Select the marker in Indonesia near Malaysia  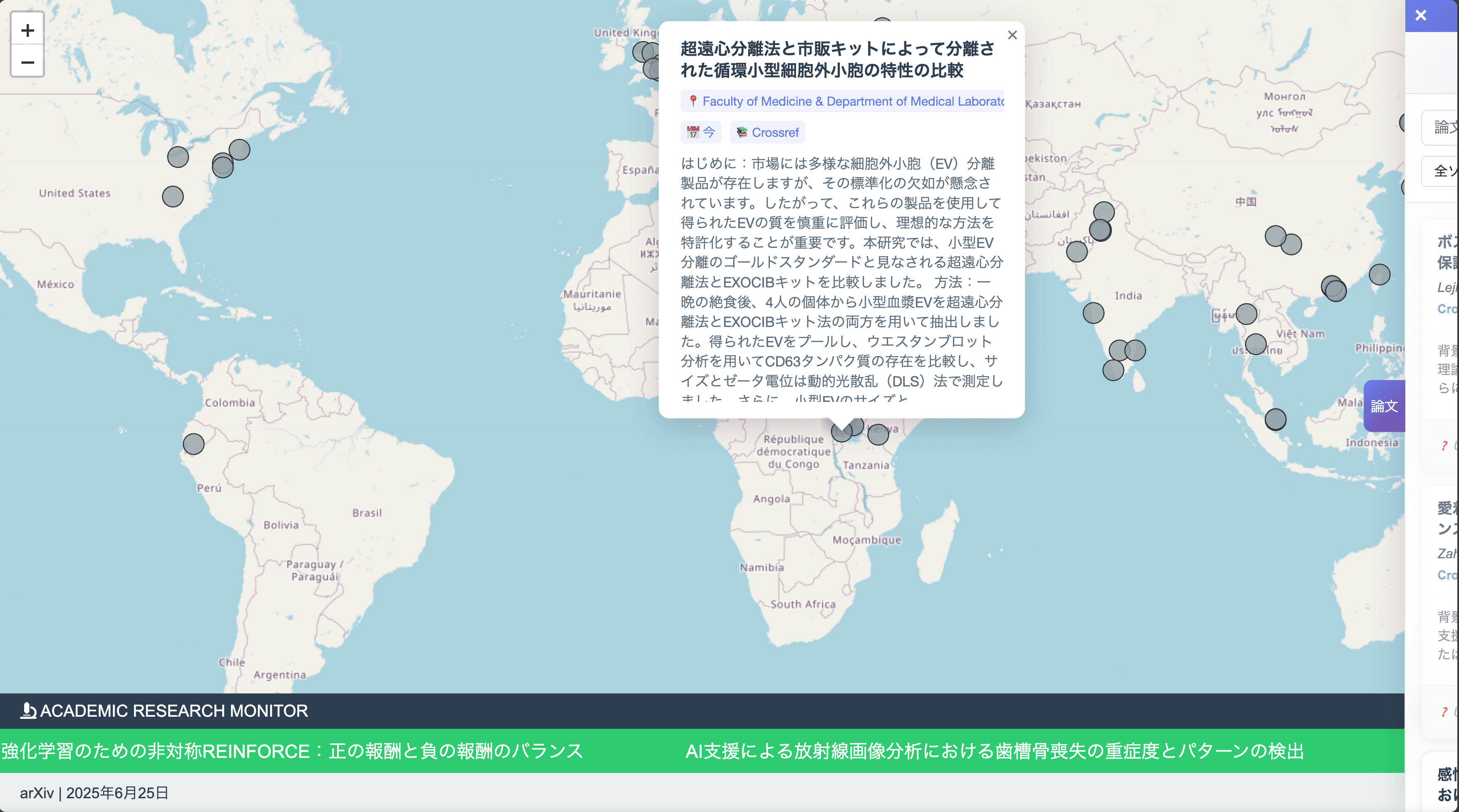click(1275, 420)
